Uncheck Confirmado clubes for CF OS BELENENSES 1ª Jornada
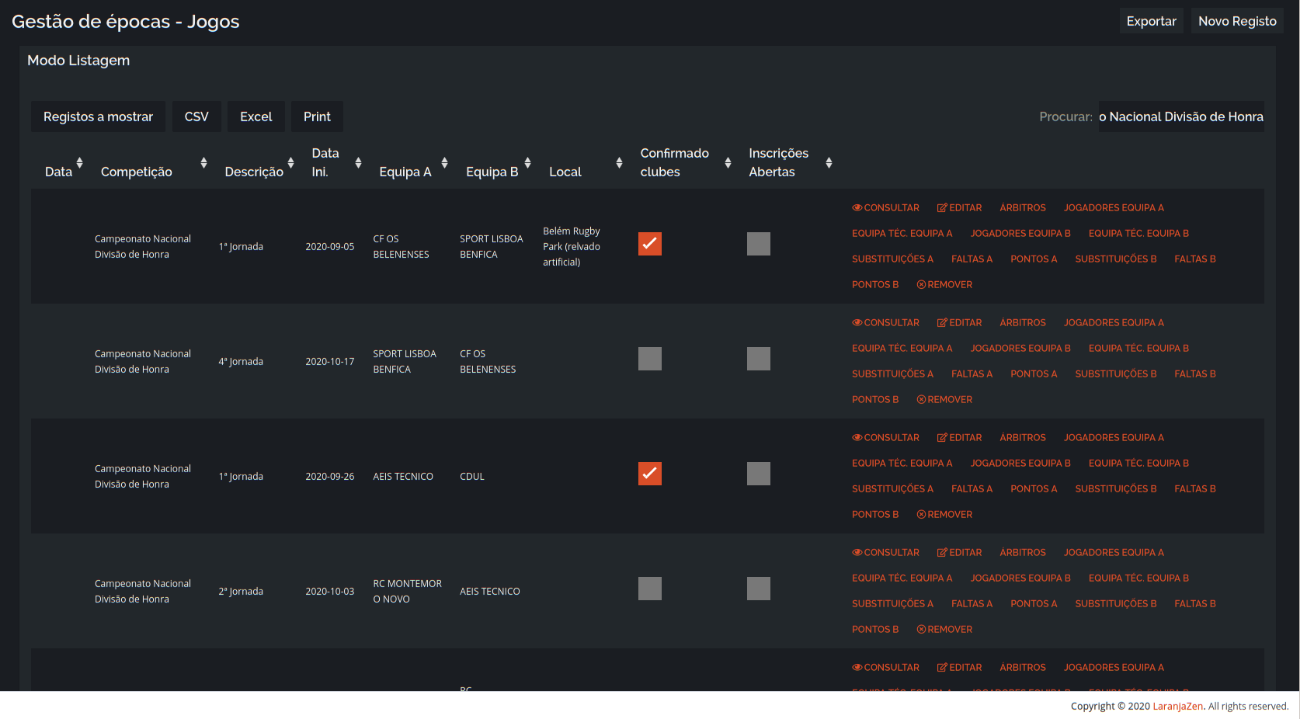1300x719 pixels. (x=650, y=244)
